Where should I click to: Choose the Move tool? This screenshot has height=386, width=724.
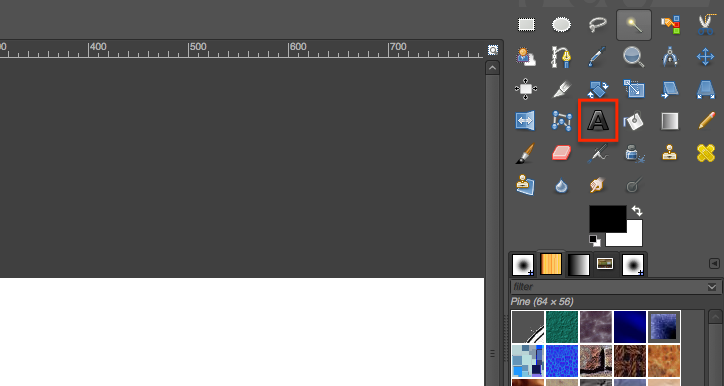tap(706, 57)
